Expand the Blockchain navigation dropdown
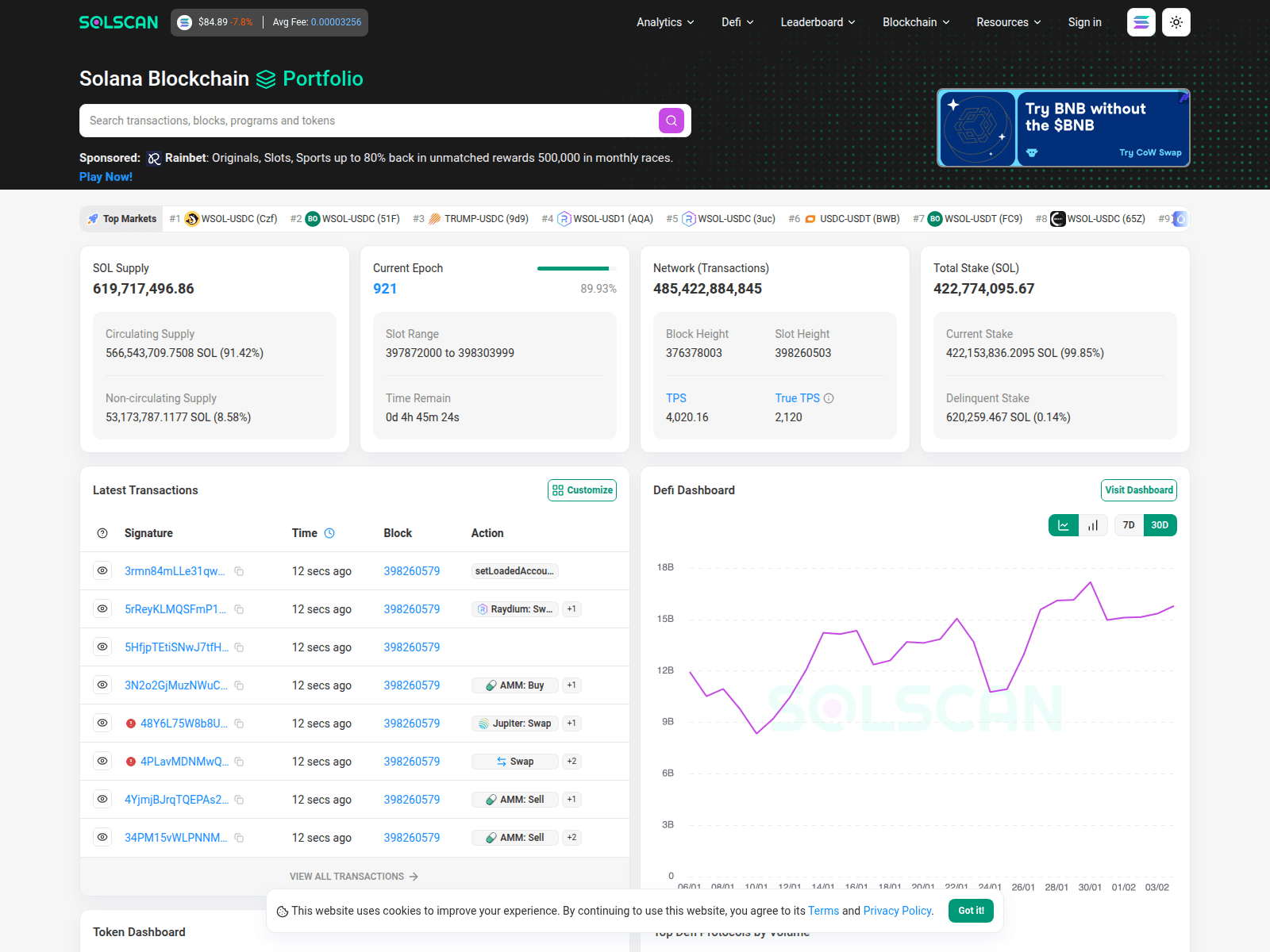The width and height of the screenshot is (1270, 952). pyautogui.click(x=915, y=22)
